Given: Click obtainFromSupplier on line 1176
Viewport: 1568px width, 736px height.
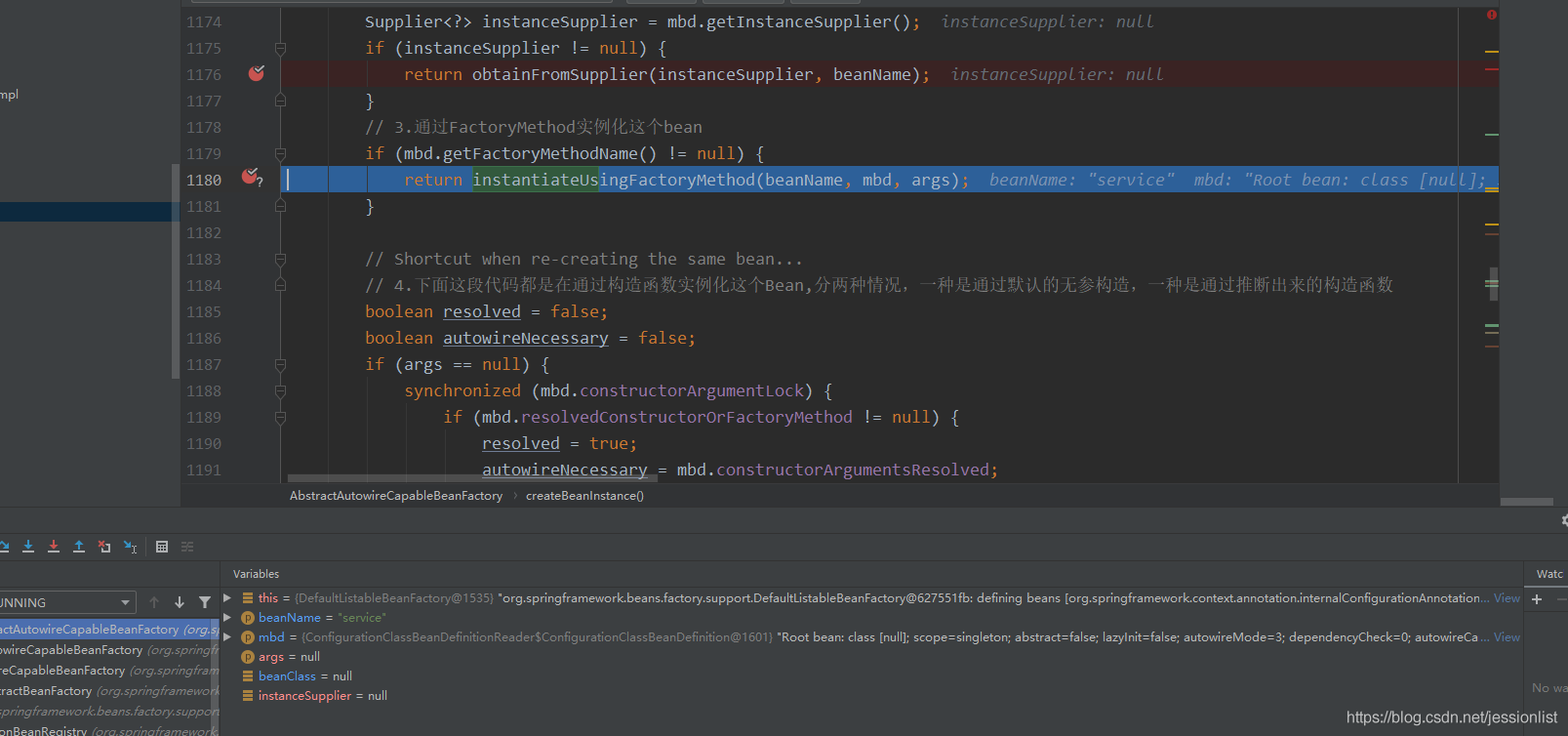Looking at the screenshot, I should click(560, 74).
